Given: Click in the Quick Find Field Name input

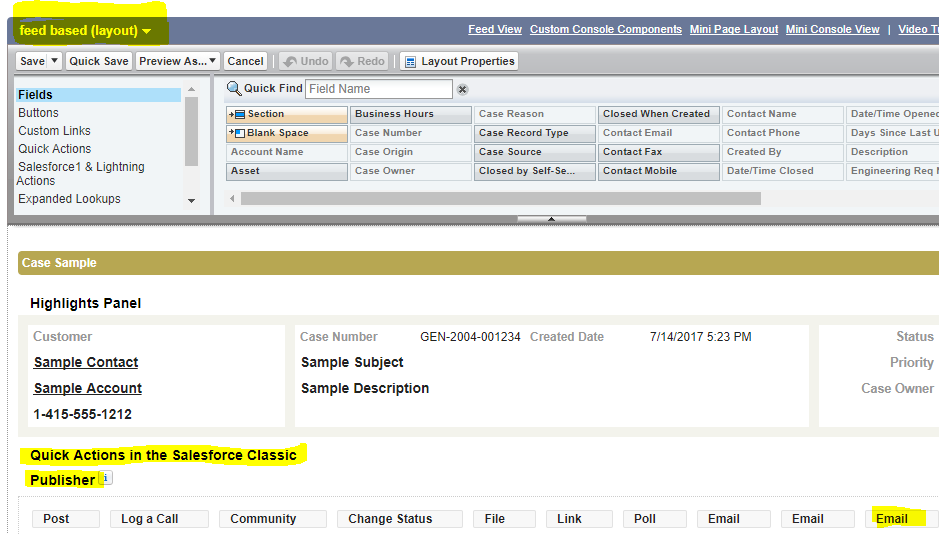Looking at the screenshot, I should coord(379,89).
